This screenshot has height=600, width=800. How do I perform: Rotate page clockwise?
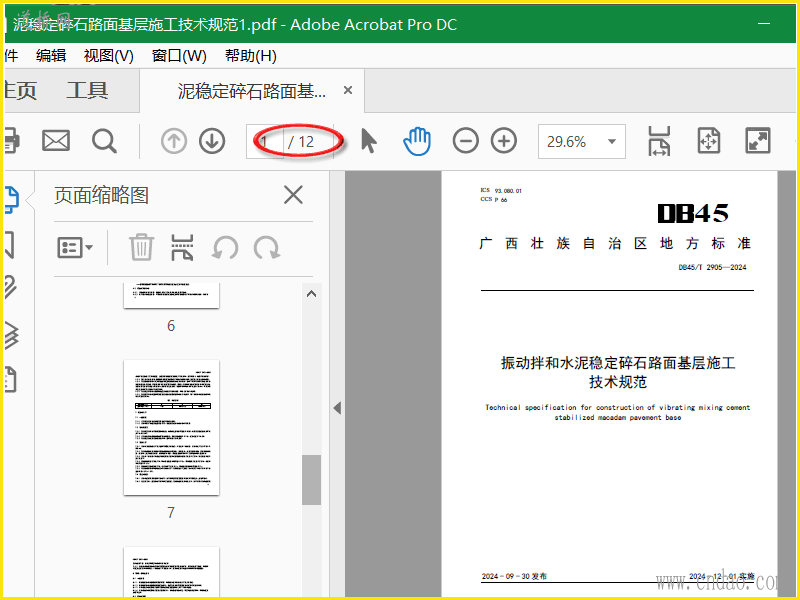click(267, 248)
